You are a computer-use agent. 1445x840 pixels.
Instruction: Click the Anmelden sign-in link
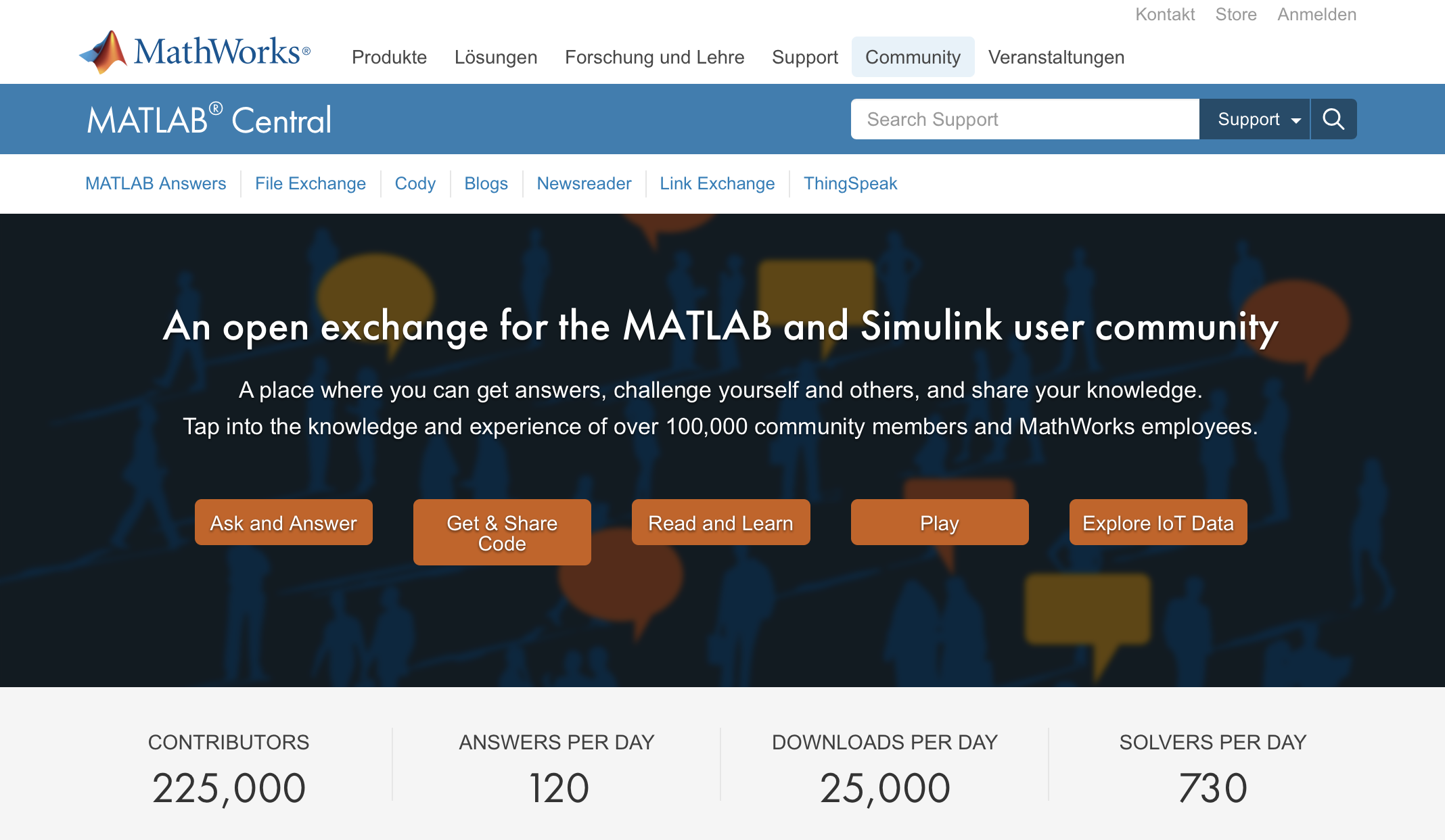(x=1316, y=14)
